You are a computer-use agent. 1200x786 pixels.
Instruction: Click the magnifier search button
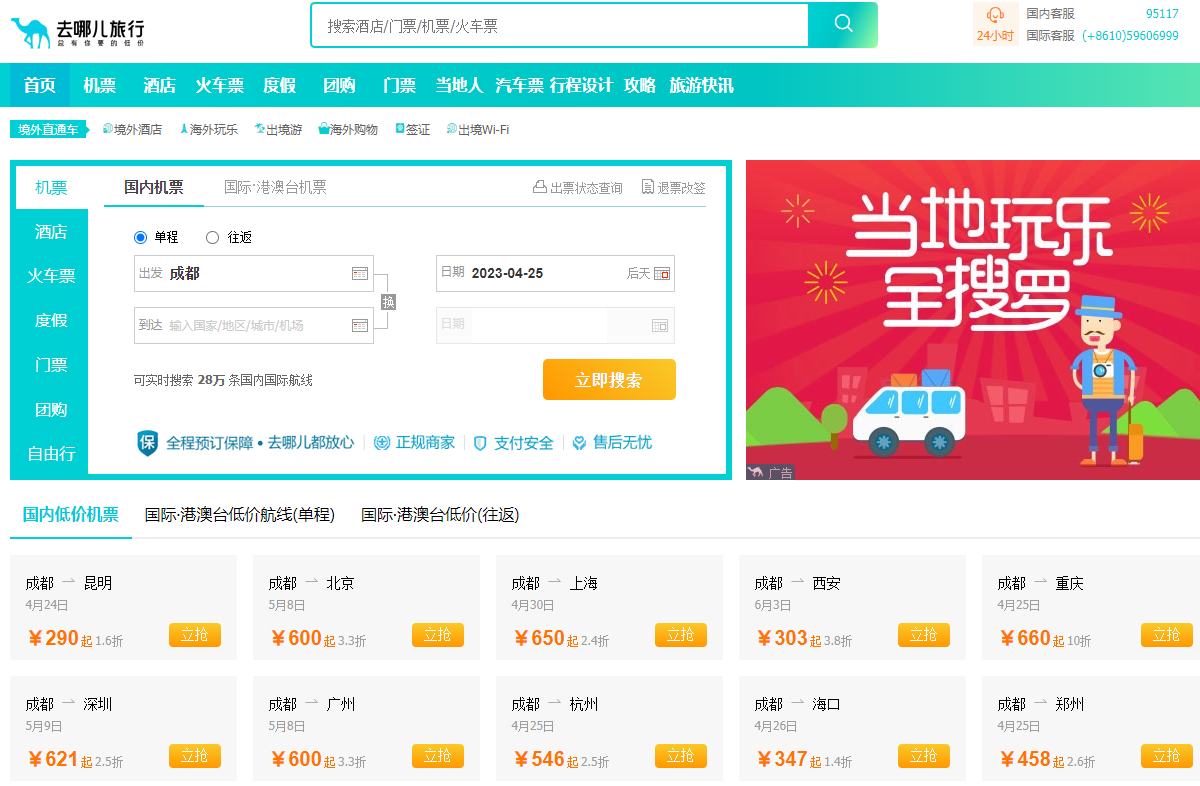(x=843, y=25)
